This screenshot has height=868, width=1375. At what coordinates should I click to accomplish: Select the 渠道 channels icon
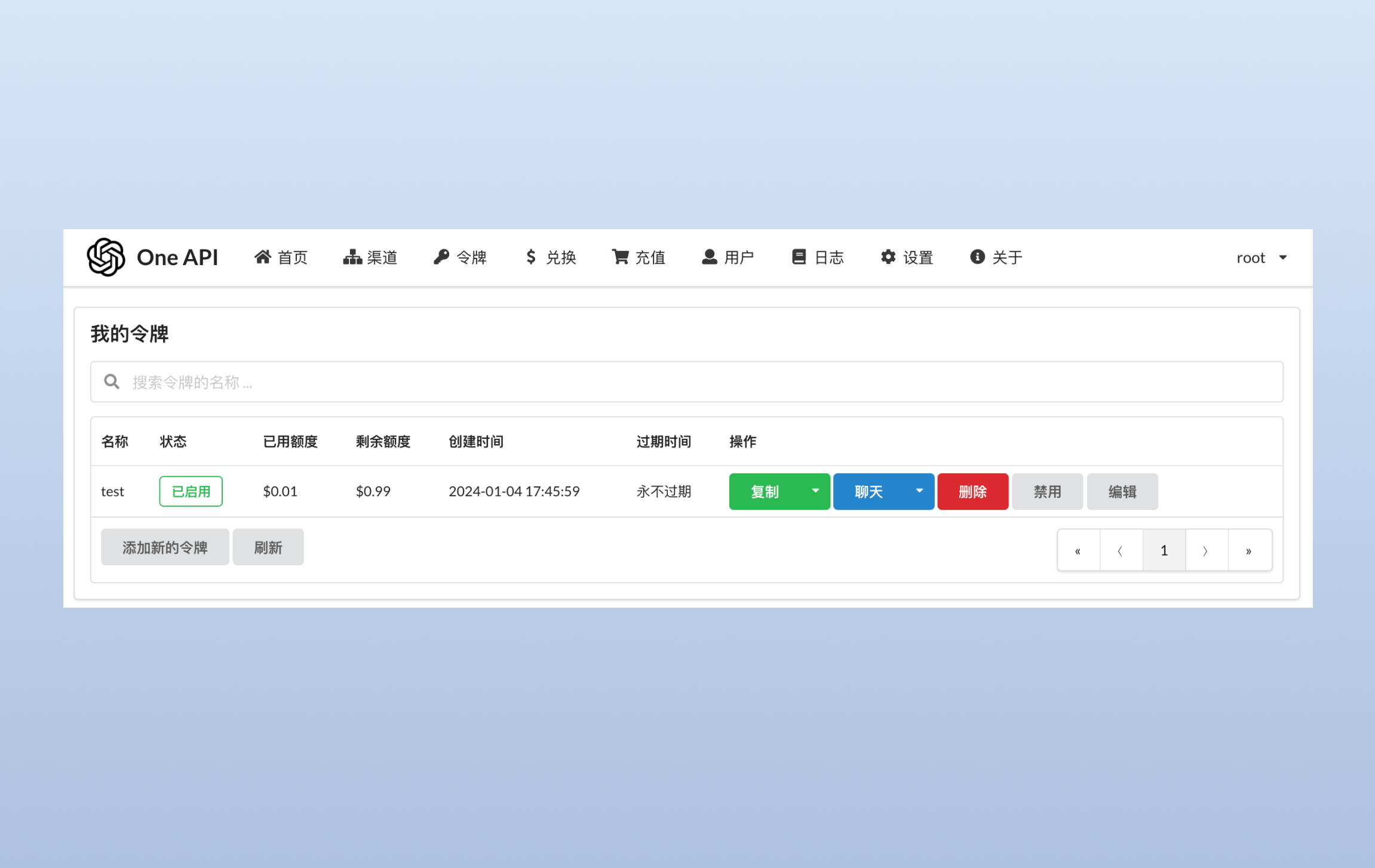[x=352, y=257]
